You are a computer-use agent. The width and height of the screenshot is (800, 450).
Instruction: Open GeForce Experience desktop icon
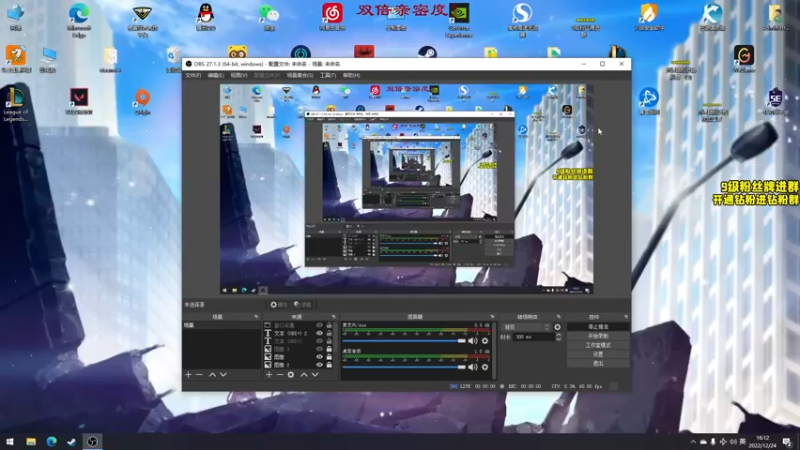(x=458, y=19)
